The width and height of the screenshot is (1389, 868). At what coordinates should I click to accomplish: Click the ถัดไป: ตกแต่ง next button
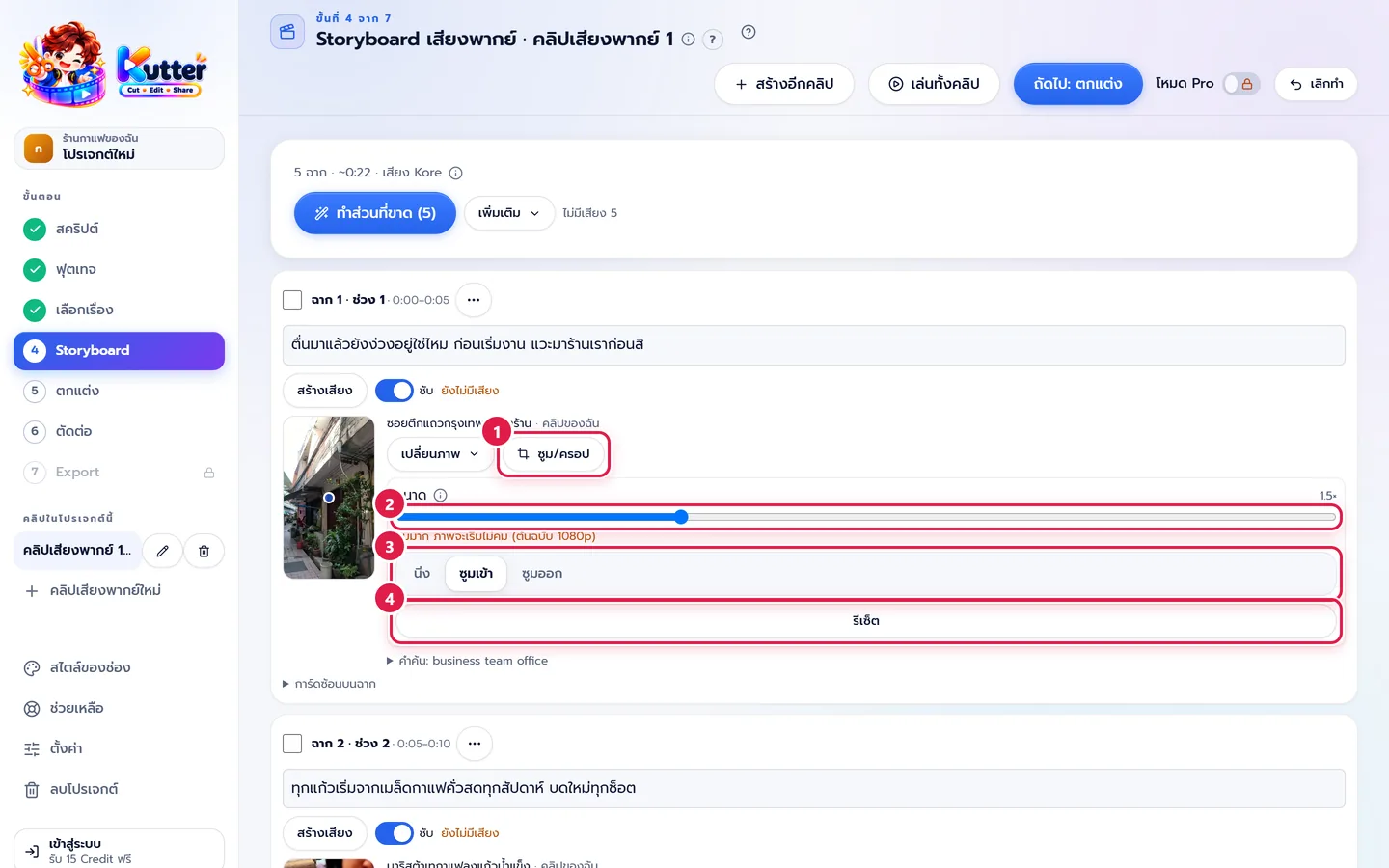tap(1077, 84)
